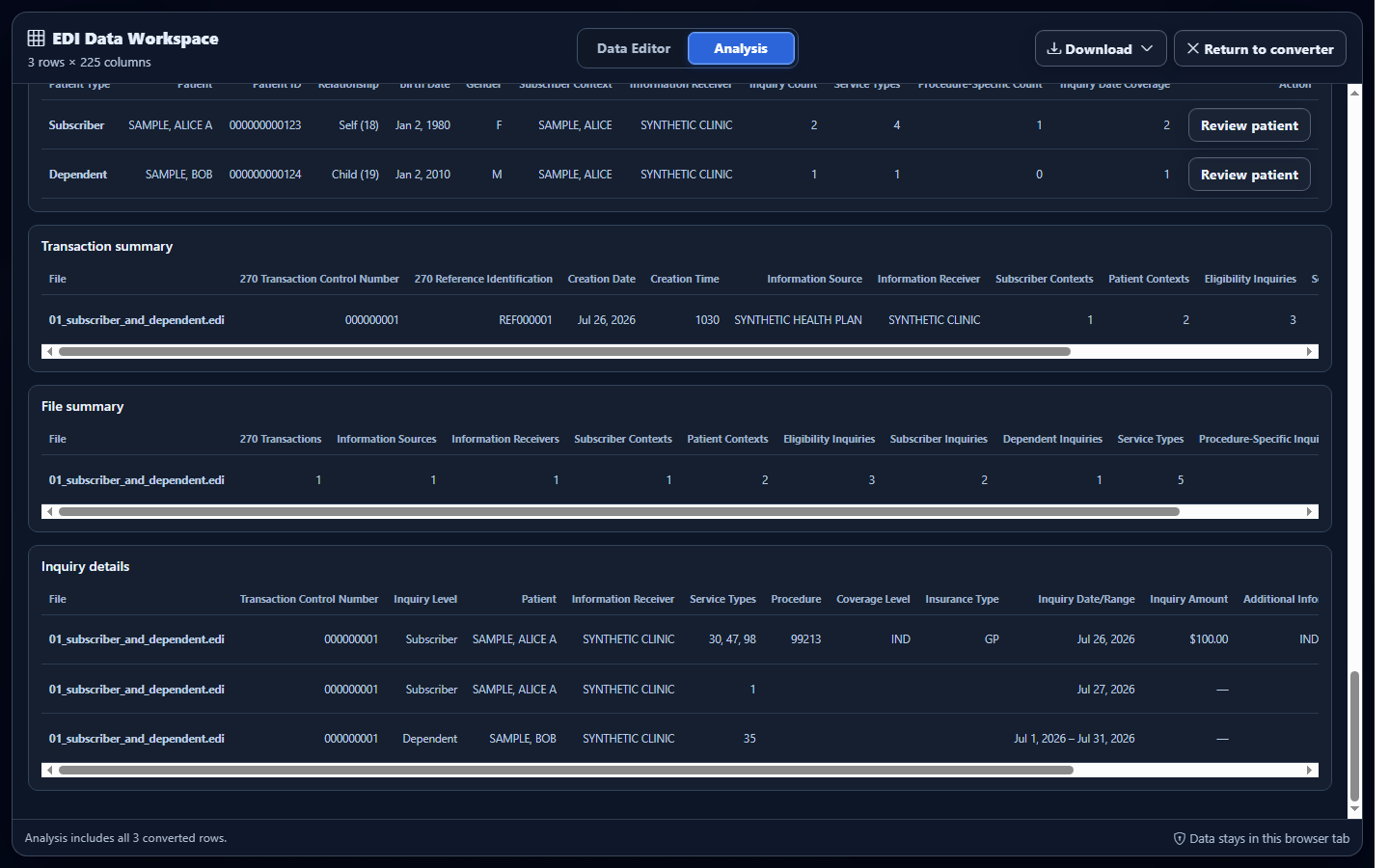Click 'Inquiry Level' column header
This screenshot has height=868, width=1389.
click(425, 599)
